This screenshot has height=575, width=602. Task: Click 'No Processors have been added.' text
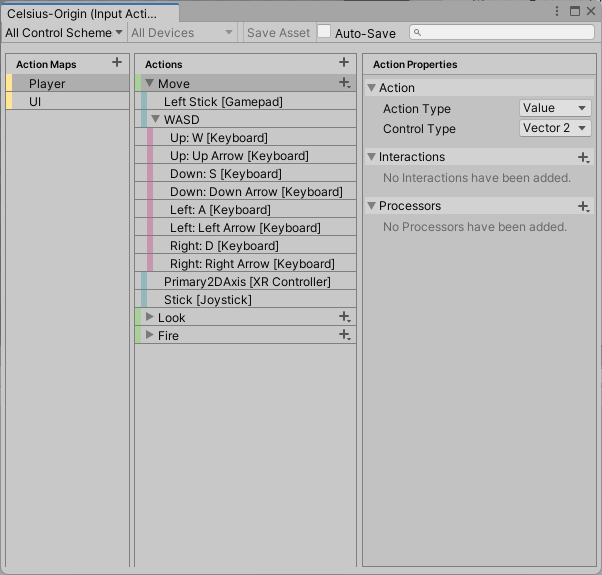click(475, 227)
